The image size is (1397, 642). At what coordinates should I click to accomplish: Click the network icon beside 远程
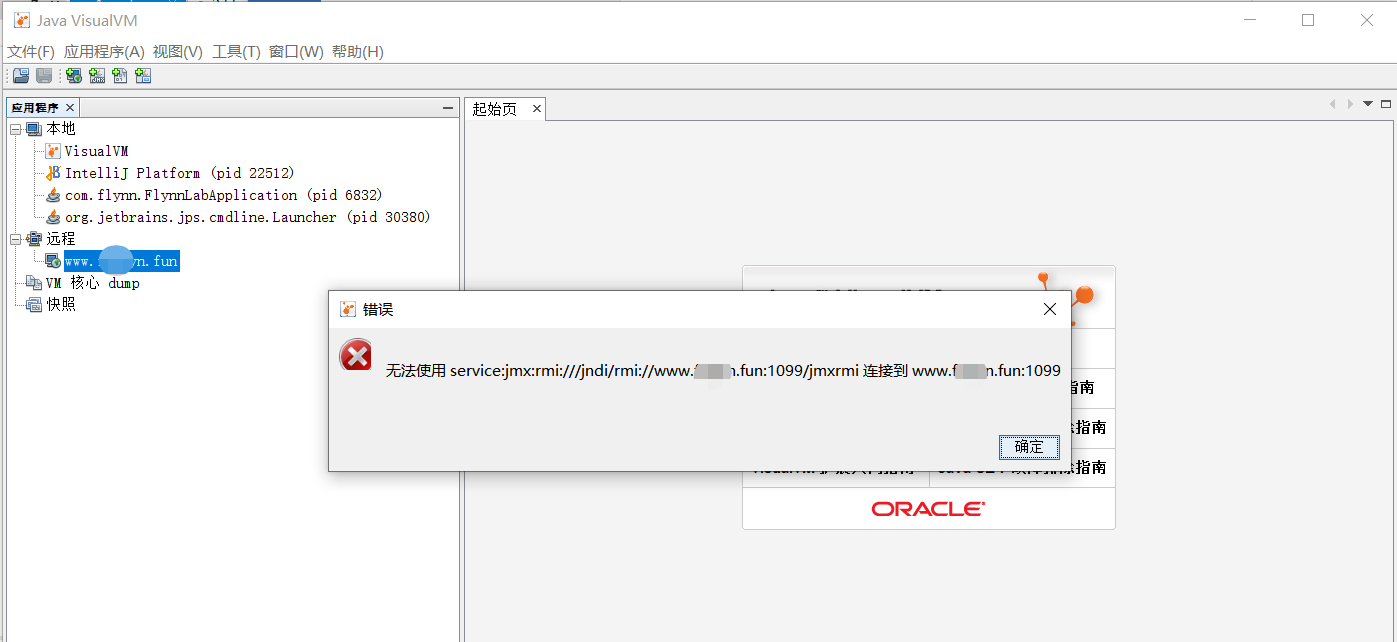point(34,239)
